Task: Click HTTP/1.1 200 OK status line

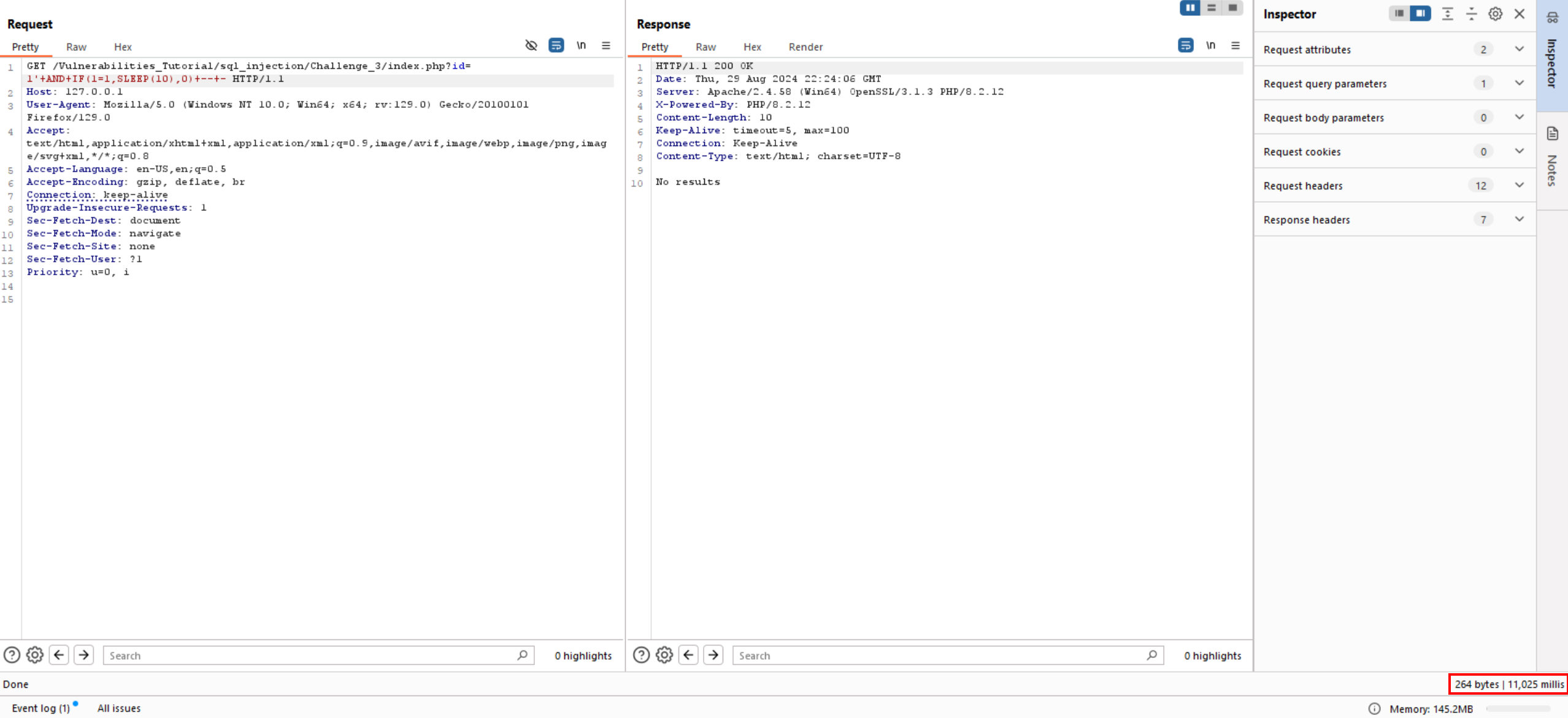Action: tap(704, 66)
